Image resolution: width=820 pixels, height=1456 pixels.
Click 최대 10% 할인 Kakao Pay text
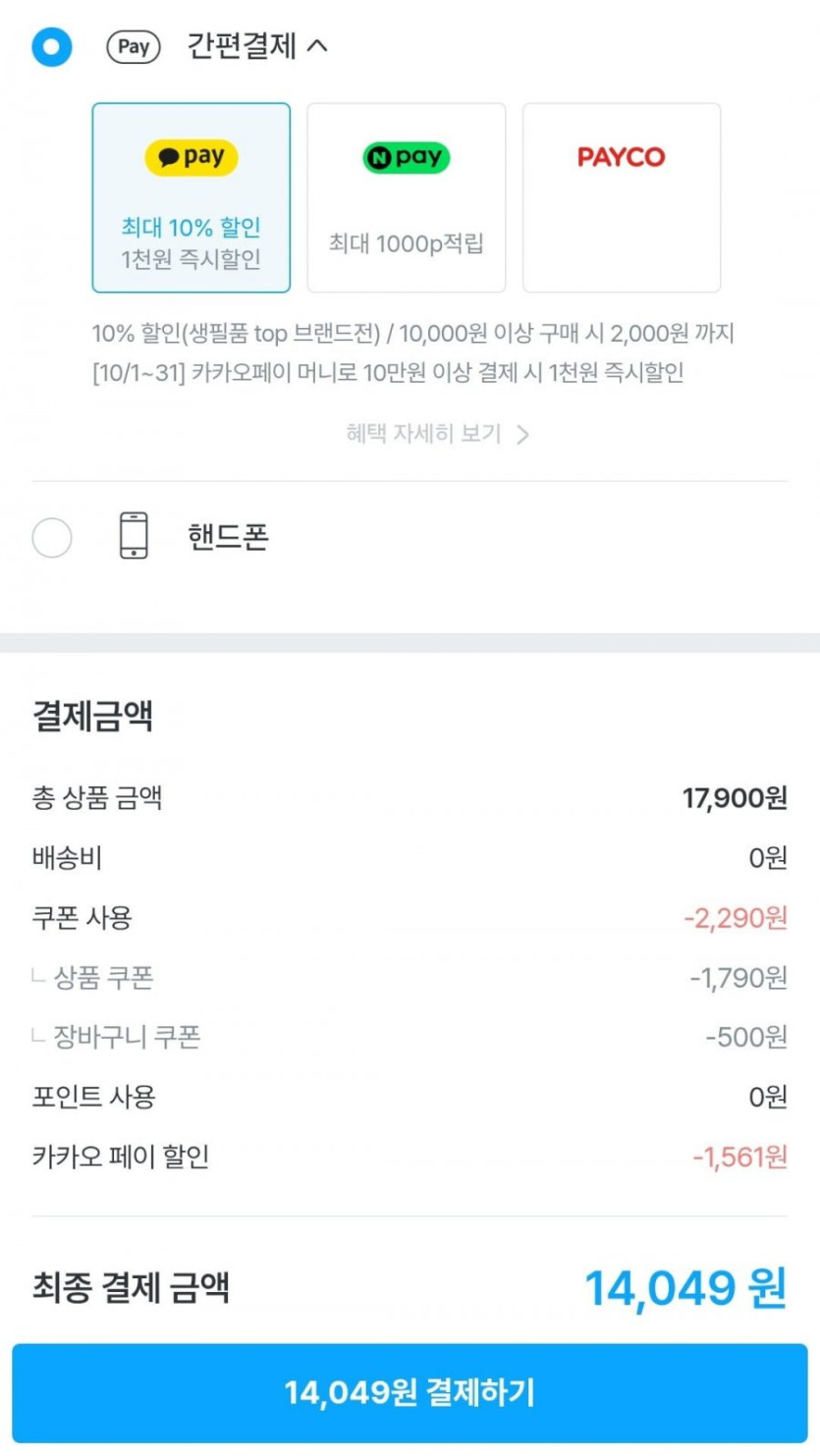point(191,227)
